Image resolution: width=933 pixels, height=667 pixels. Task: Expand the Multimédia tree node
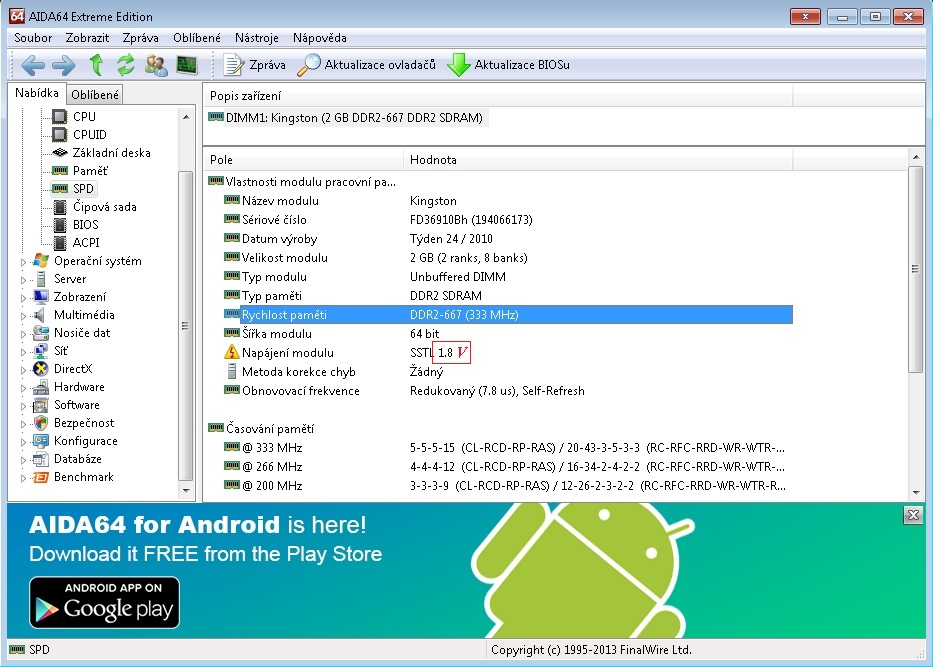(x=23, y=316)
